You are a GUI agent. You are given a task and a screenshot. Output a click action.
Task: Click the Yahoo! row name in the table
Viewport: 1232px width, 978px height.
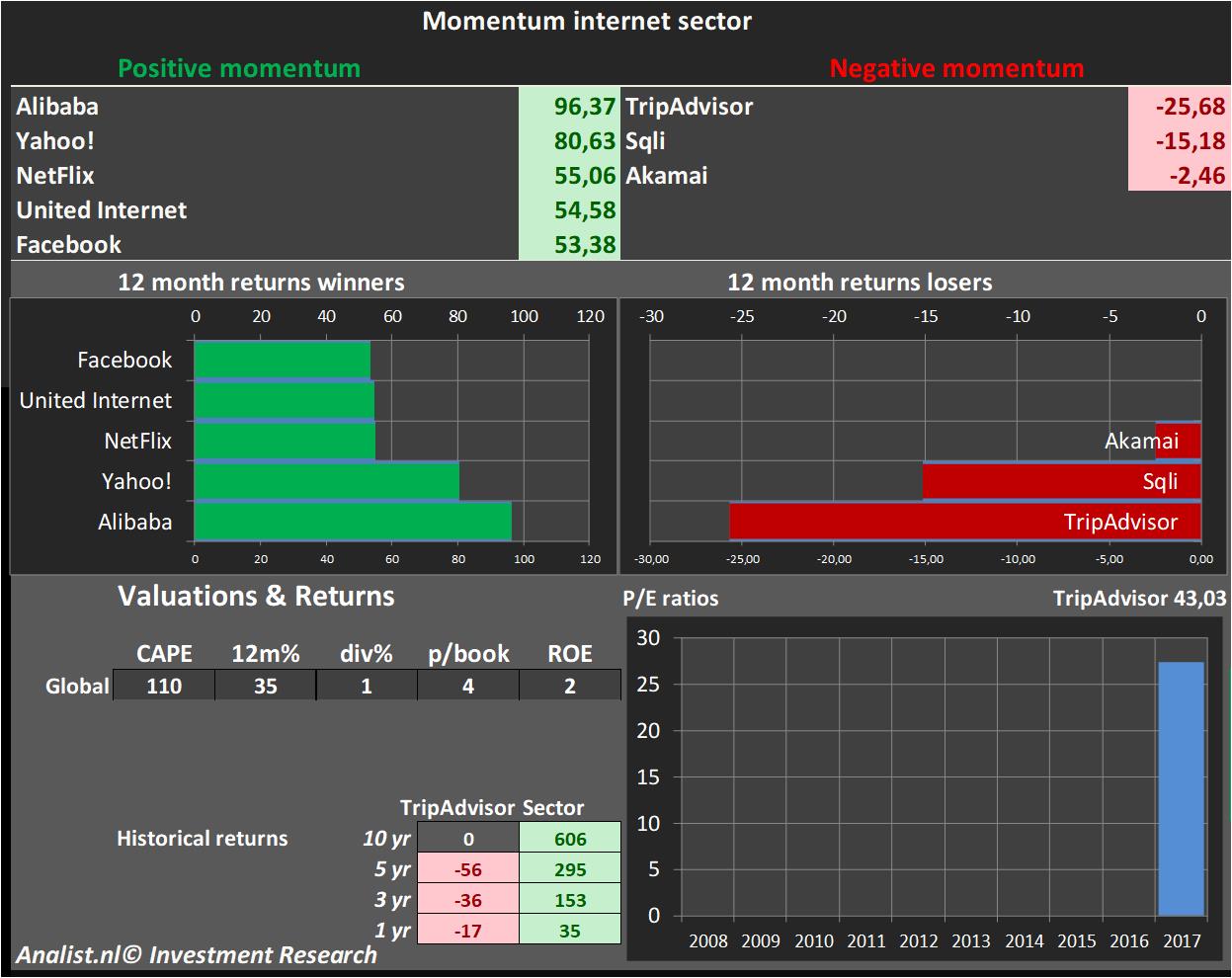point(55,141)
